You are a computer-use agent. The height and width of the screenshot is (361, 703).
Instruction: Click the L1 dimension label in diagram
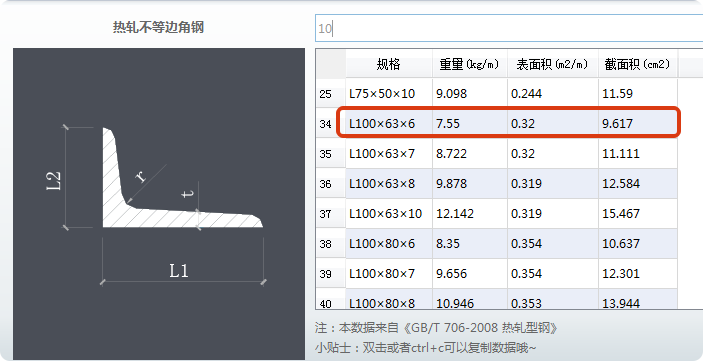click(179, 270)
